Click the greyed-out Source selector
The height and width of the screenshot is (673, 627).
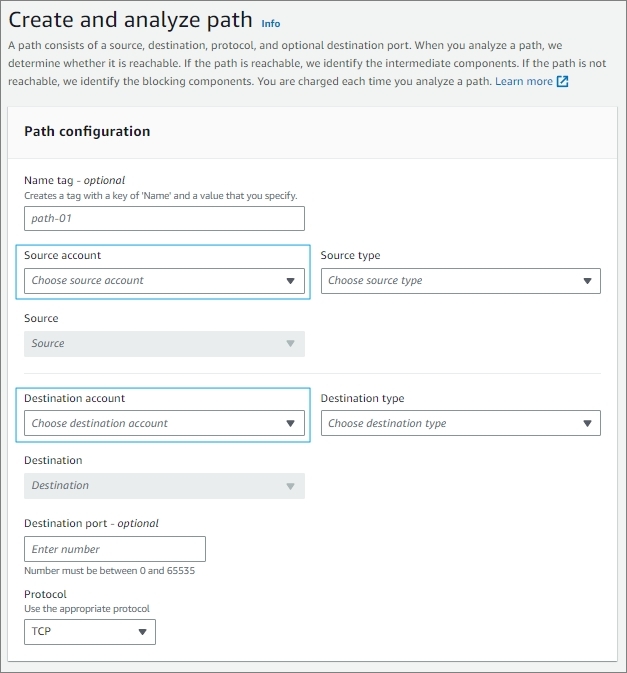tap(164, 343)
